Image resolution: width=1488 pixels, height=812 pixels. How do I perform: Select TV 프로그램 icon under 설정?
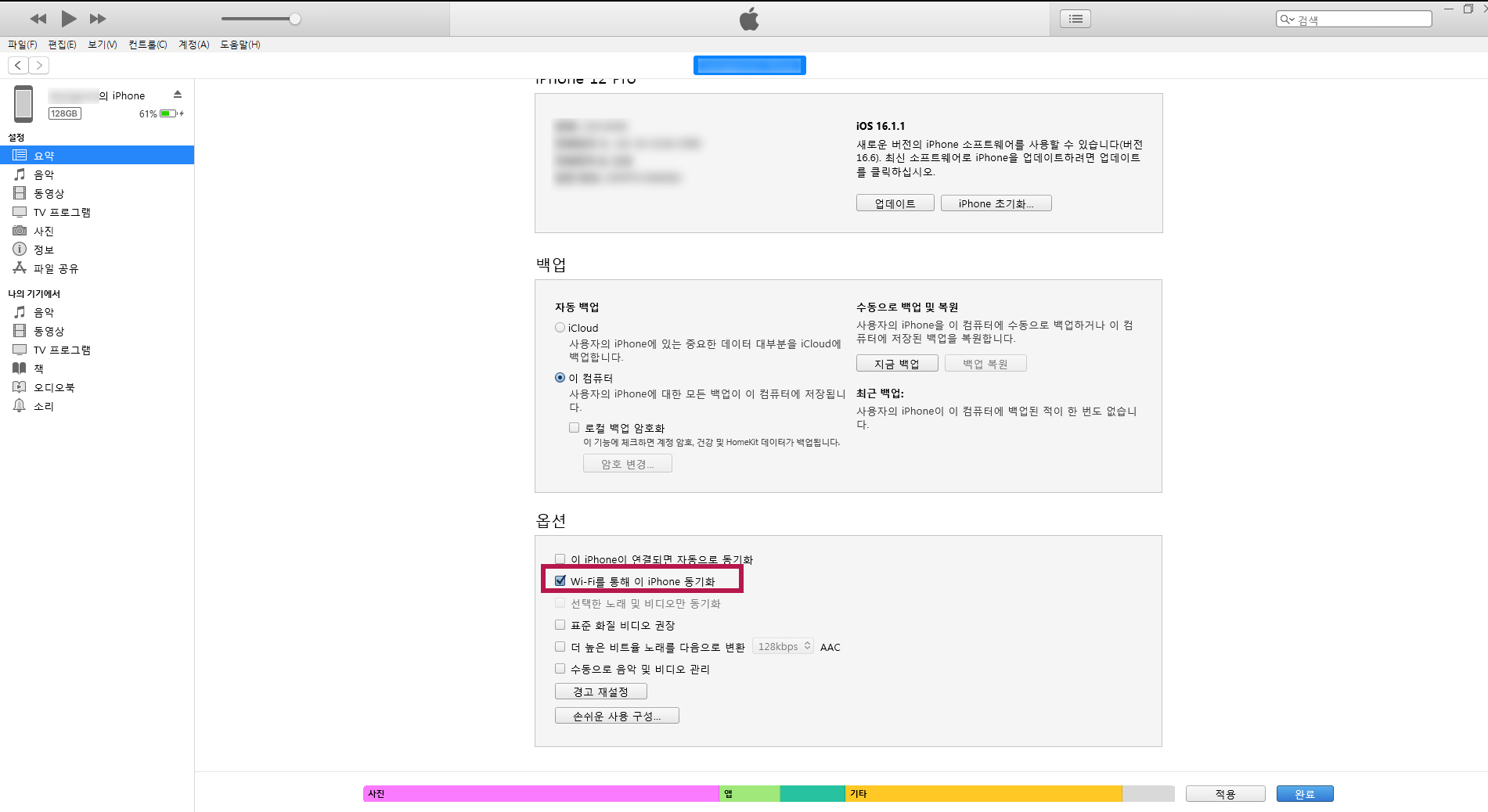(20, 211)
